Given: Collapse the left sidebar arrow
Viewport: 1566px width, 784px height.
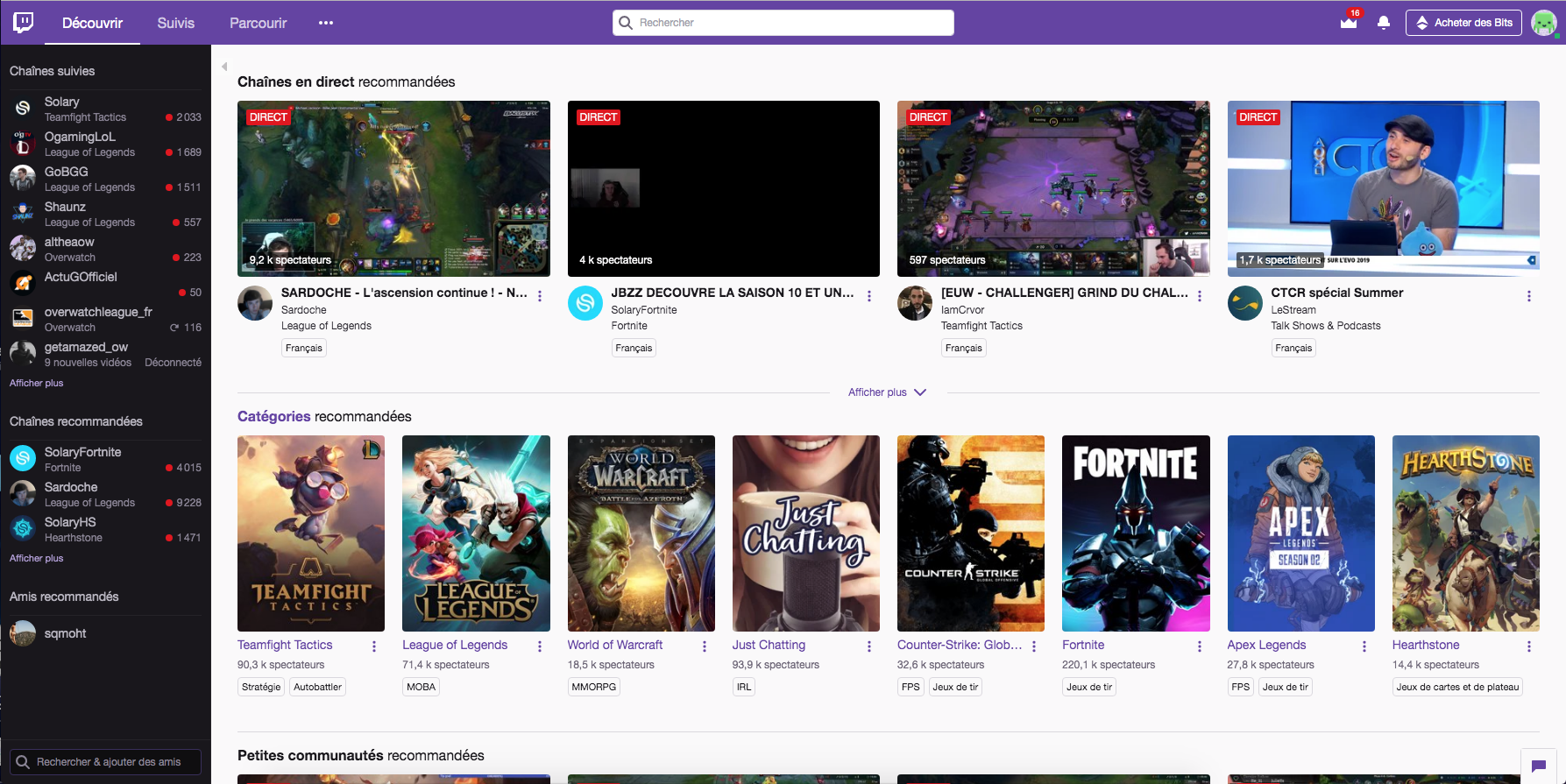Looking at the screenshot, I should (224, 67).
